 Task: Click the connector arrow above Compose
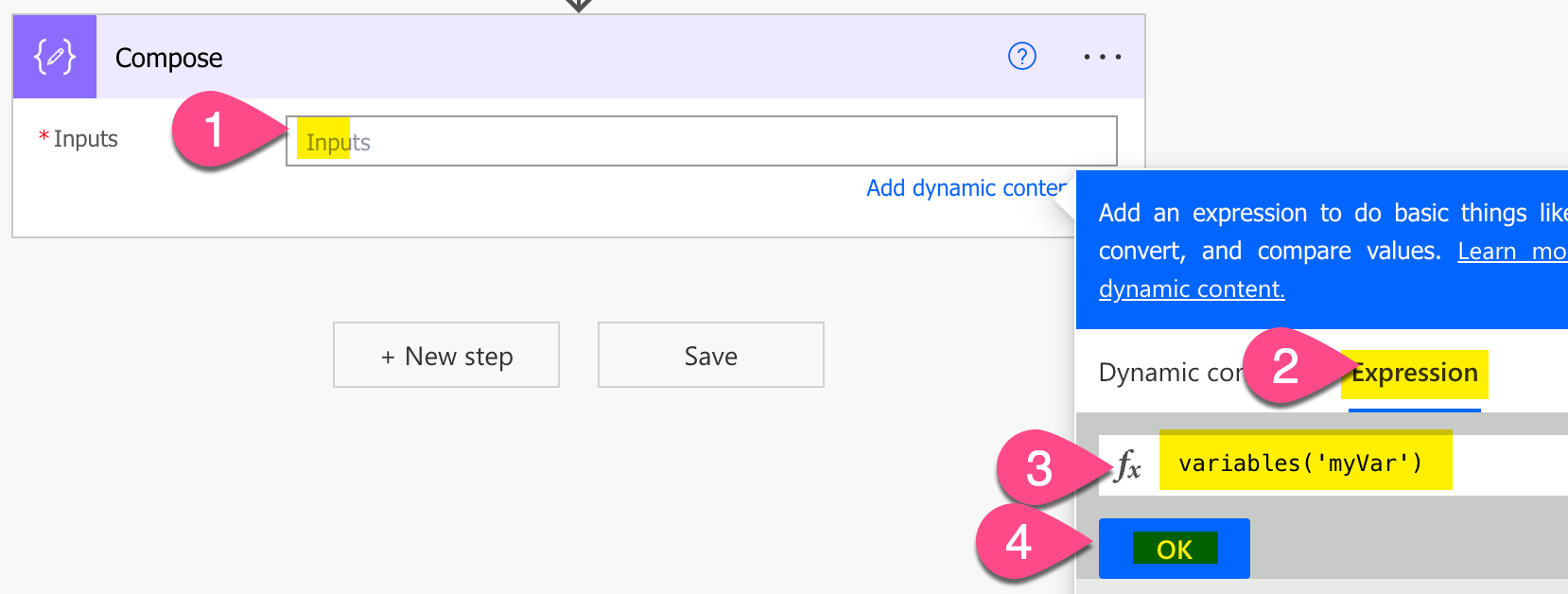(x=578, y=5)
